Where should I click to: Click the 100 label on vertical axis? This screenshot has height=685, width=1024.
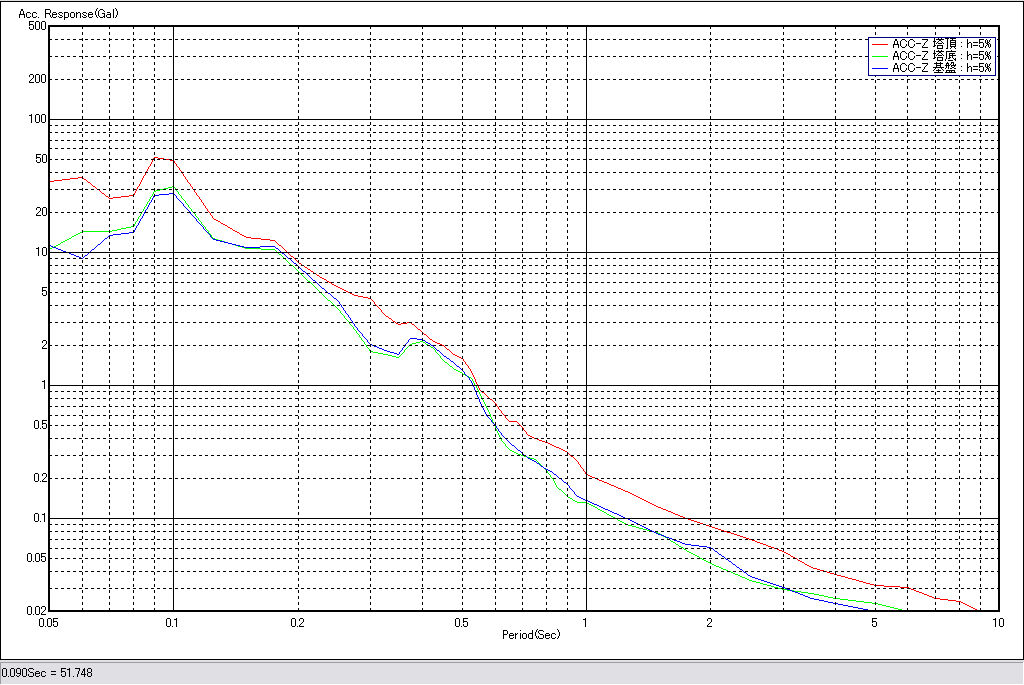[x=37, y=119]
